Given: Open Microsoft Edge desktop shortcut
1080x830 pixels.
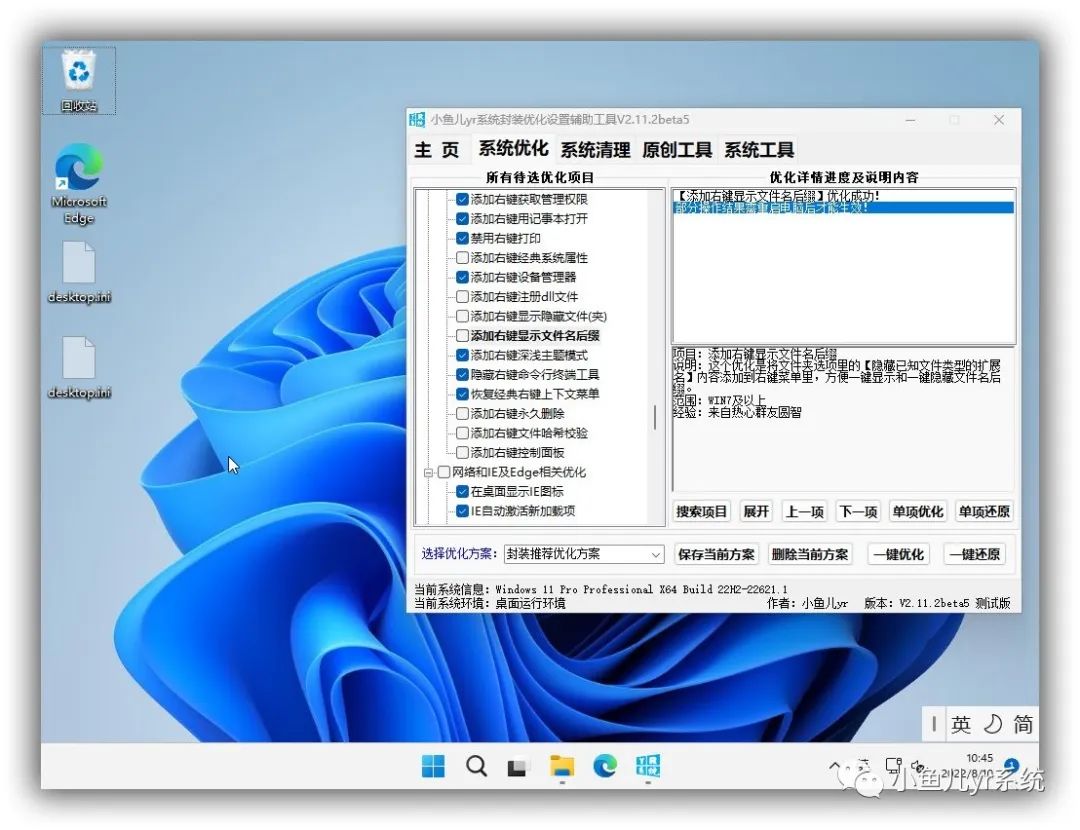Looking at the screenshot, I should [79, 183].
